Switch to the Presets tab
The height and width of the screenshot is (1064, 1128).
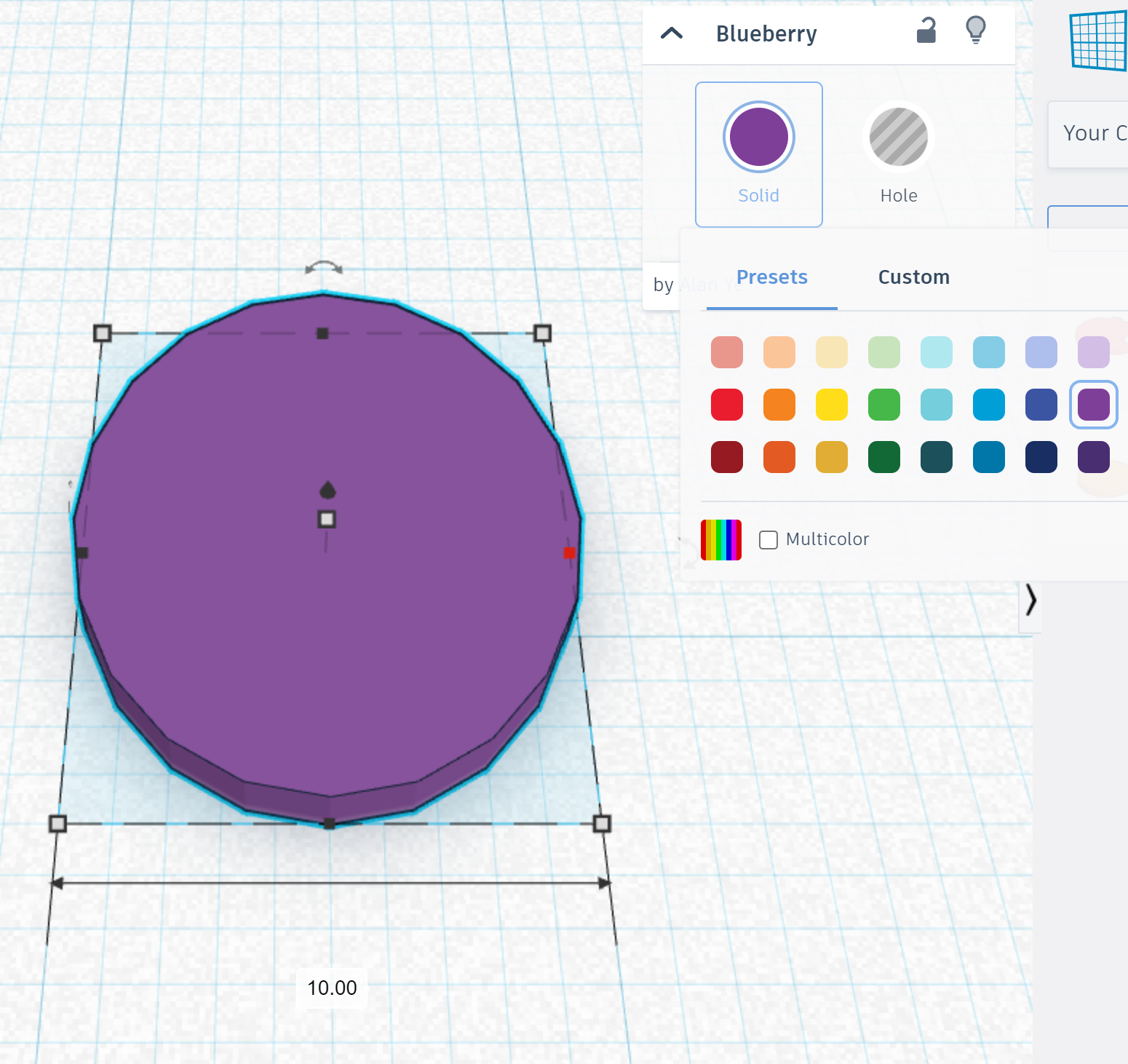click(x=771, y=277)
